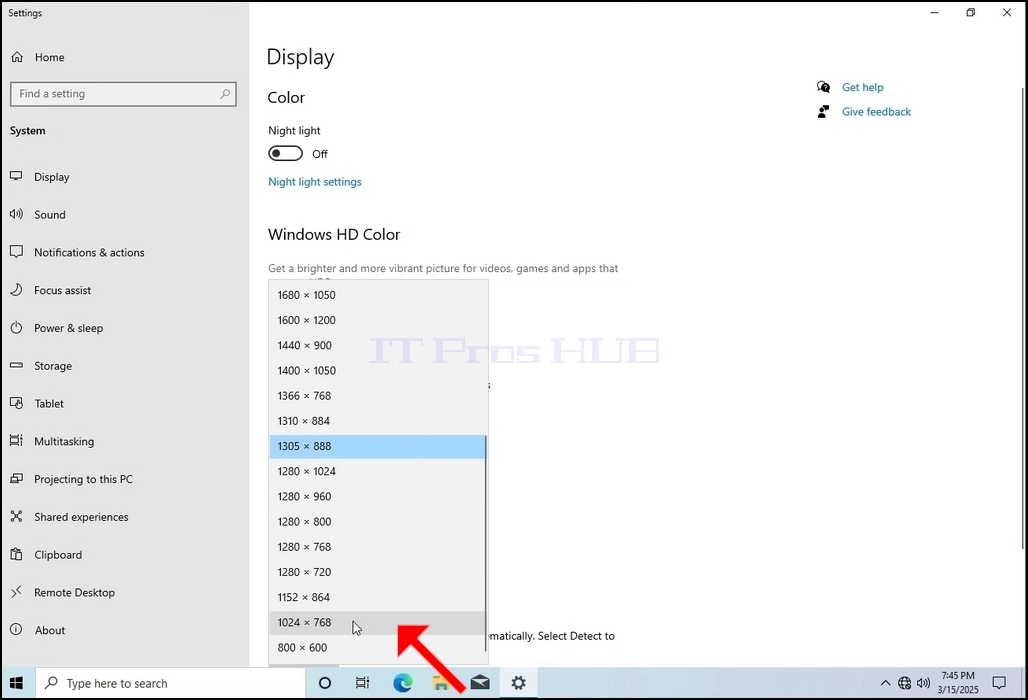This screenshot has height=700, width=1028.
Task: Pick 1280 × 800 from the list
Action: [378, 522]
